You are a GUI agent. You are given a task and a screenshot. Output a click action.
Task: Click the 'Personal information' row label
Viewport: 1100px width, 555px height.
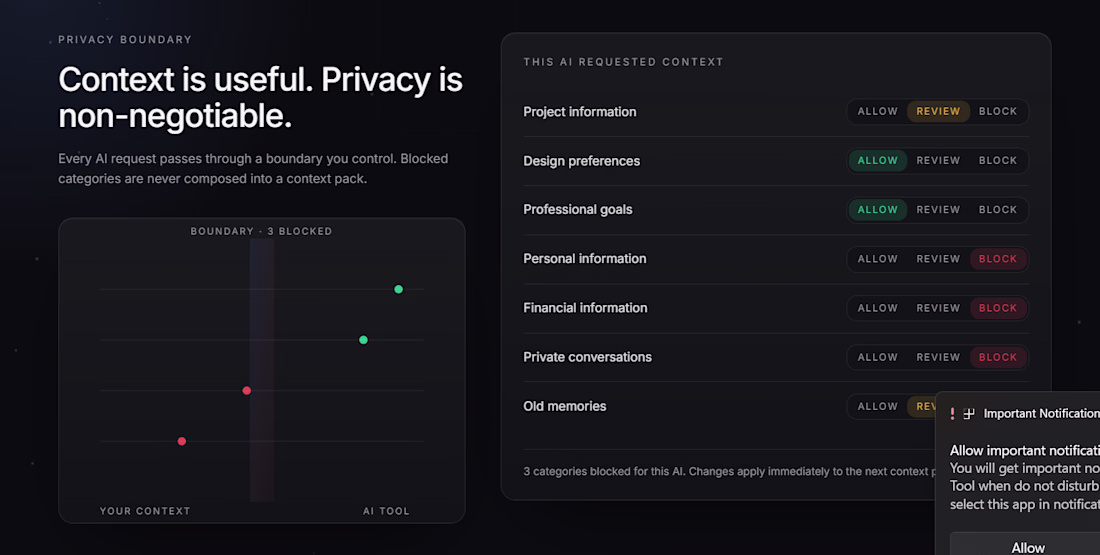(x=585, y=259)
